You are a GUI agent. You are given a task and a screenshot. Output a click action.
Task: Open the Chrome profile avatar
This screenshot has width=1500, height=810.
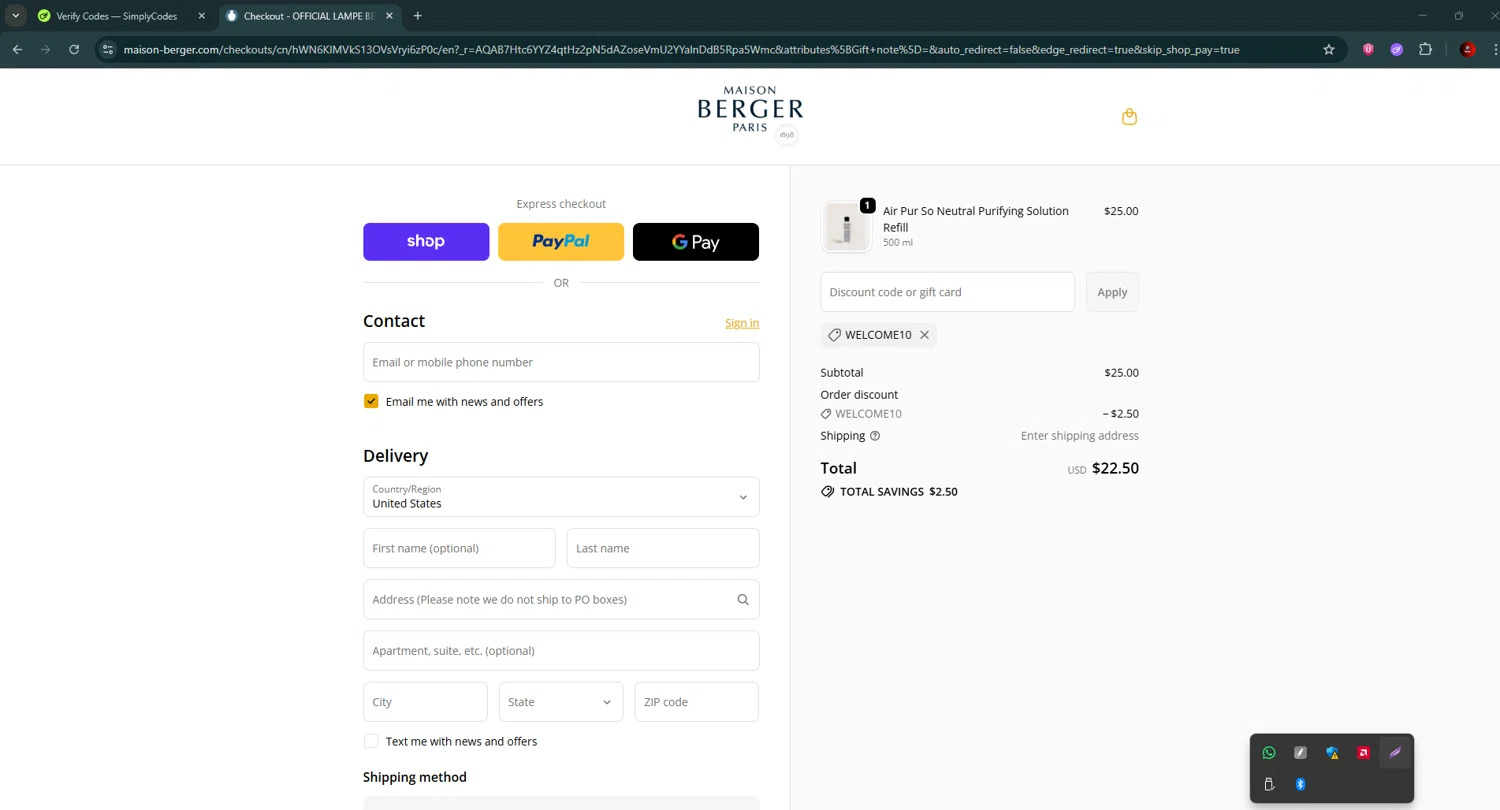click(x=1467, y=49)
